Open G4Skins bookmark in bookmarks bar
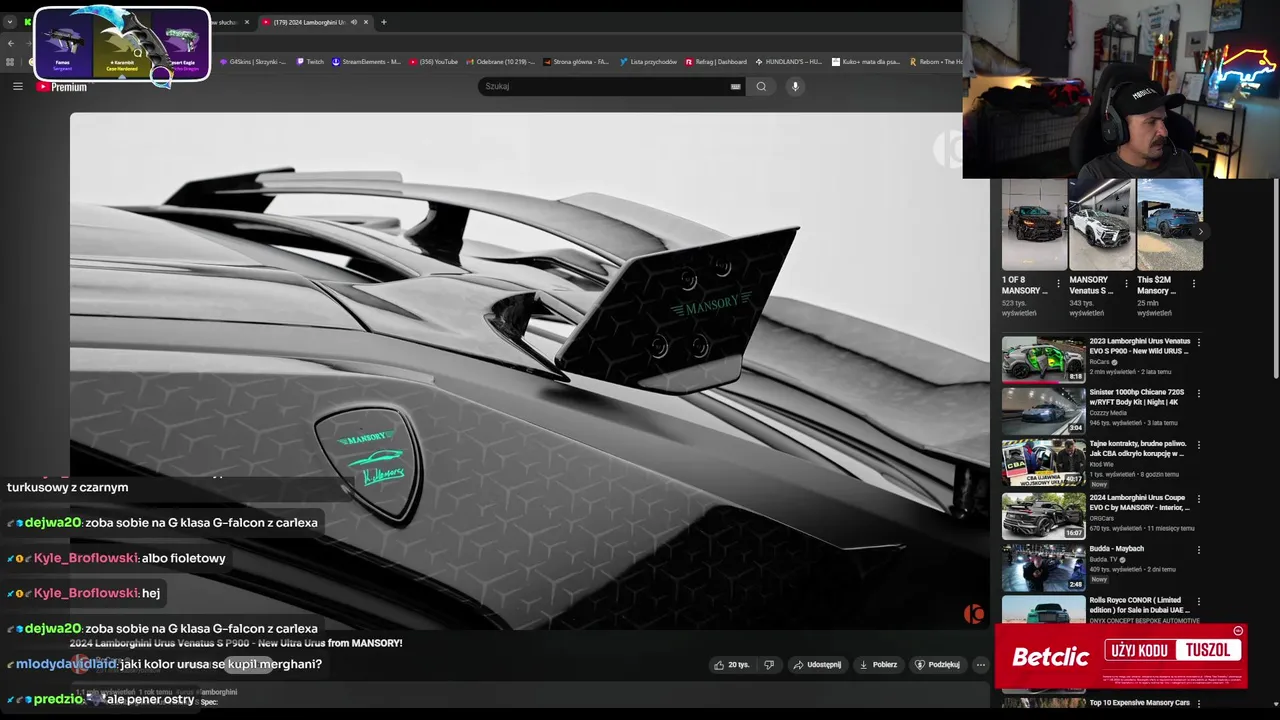The height and width of the screenshot is (720, 1280). point(253,62)
